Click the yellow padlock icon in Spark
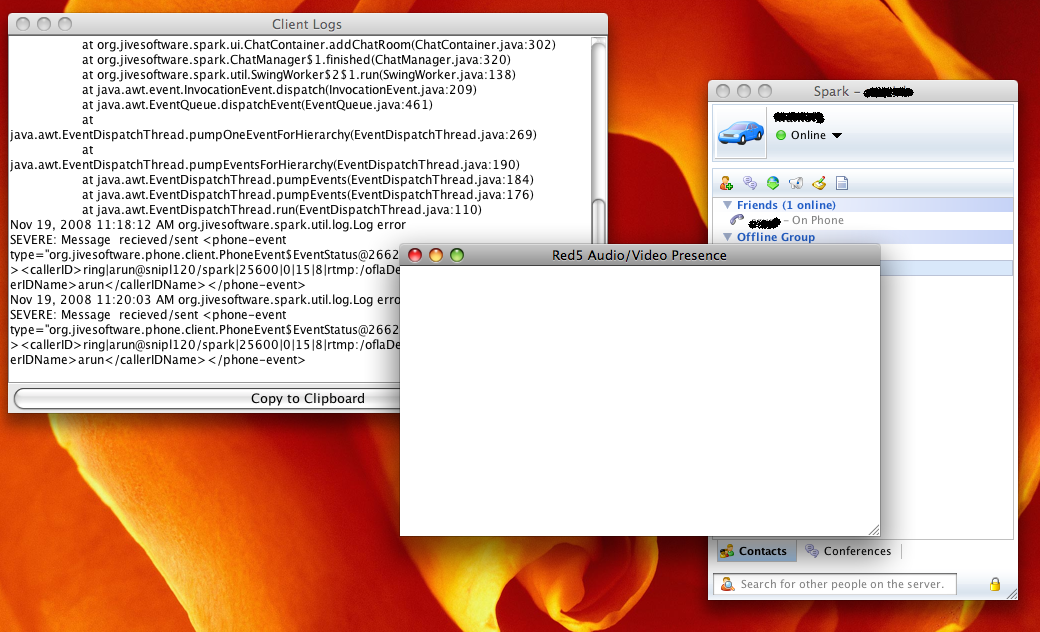Image resolution: width=1040 pixels, height=632 pixels. pos(995,584)
